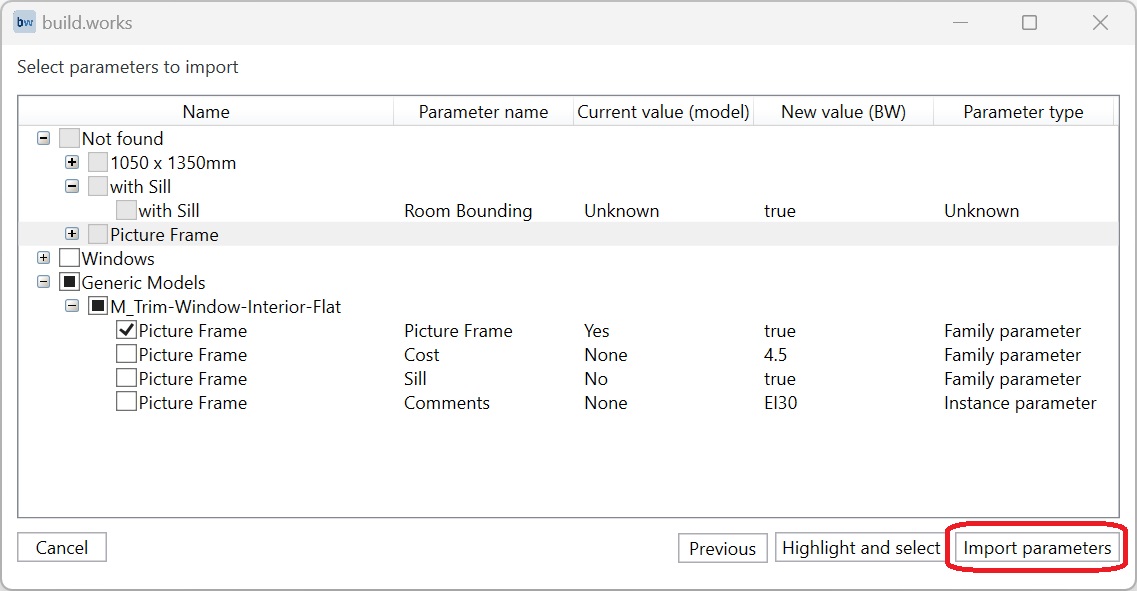Enable the Cost family parameter checkbox
The height and width of the screenshot is (591, 1137).
pos(124,354)
